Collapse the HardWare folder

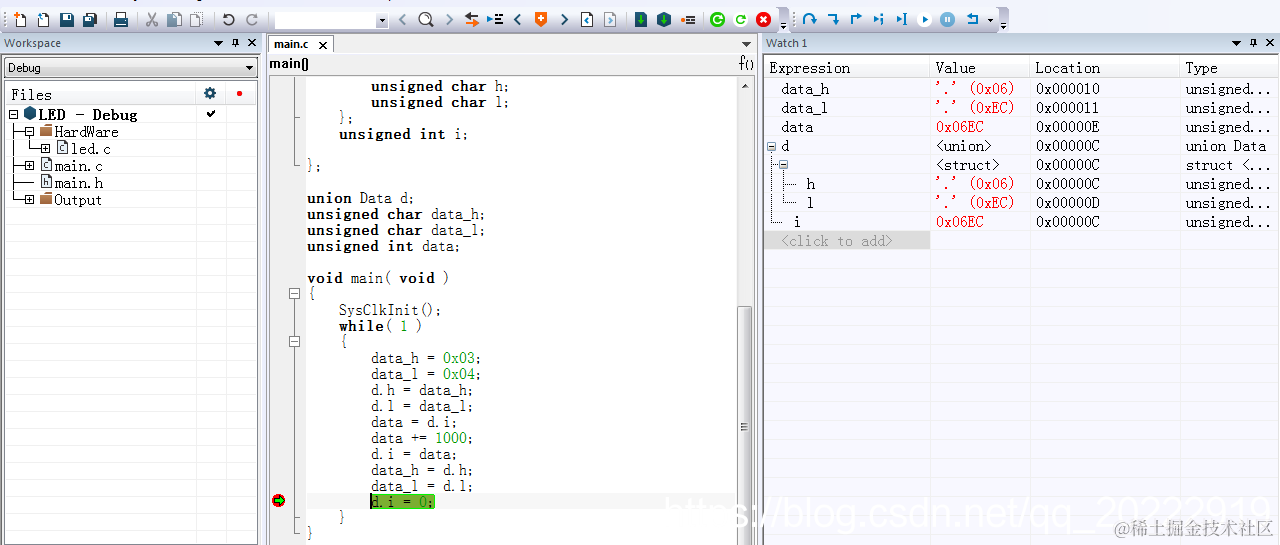[30, 132]
